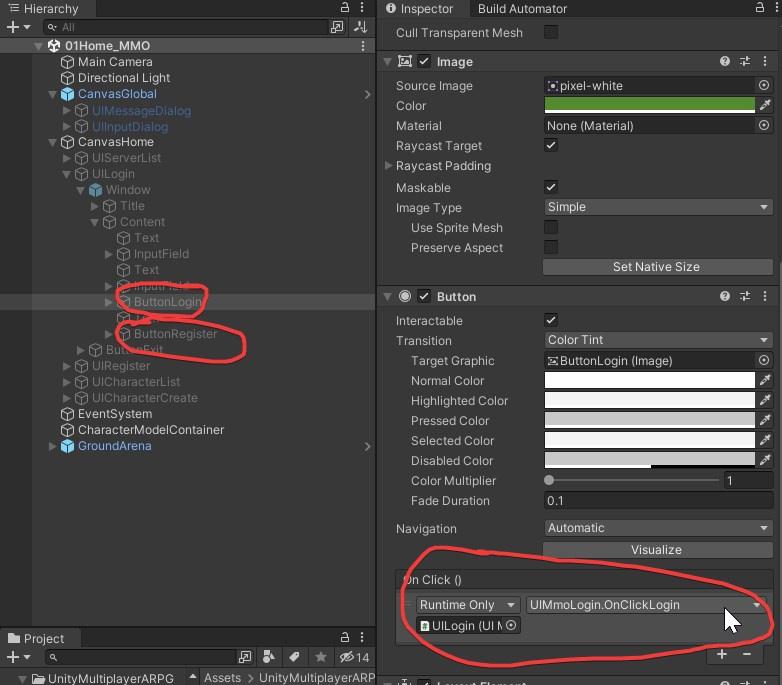Toggle Project favorites star filter
This screenshot has height=685, width=782.
(321, 657)
